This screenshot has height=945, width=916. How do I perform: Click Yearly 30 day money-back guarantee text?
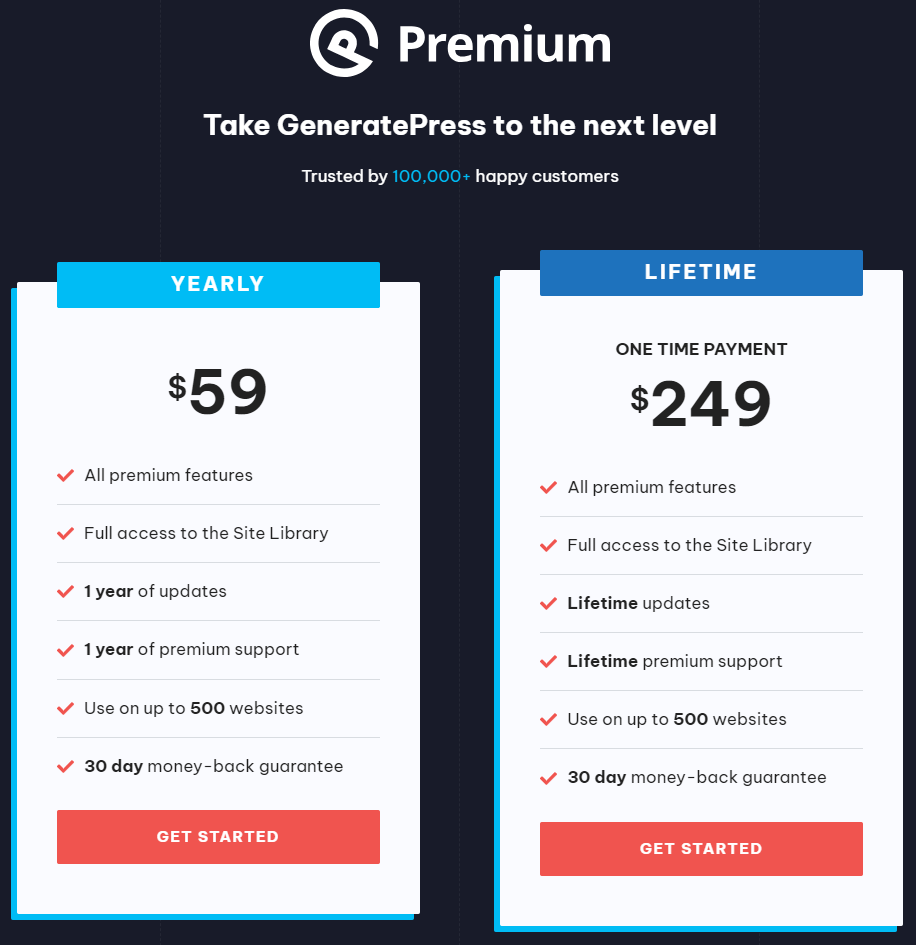[x=213, y=767]
